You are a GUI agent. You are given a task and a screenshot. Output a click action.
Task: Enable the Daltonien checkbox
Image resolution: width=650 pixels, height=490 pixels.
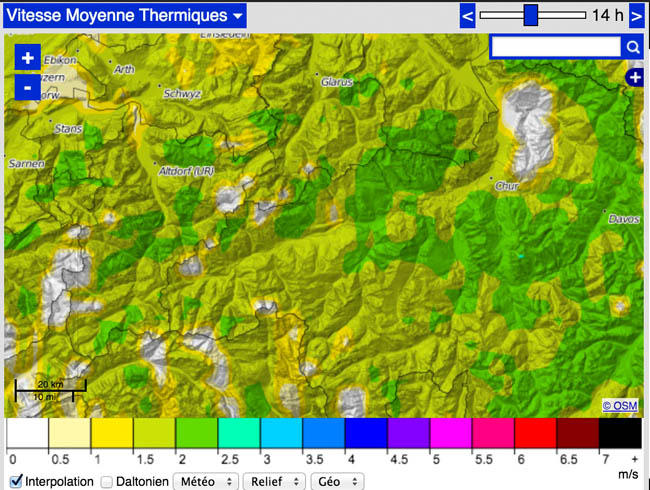tap(107, 482)
